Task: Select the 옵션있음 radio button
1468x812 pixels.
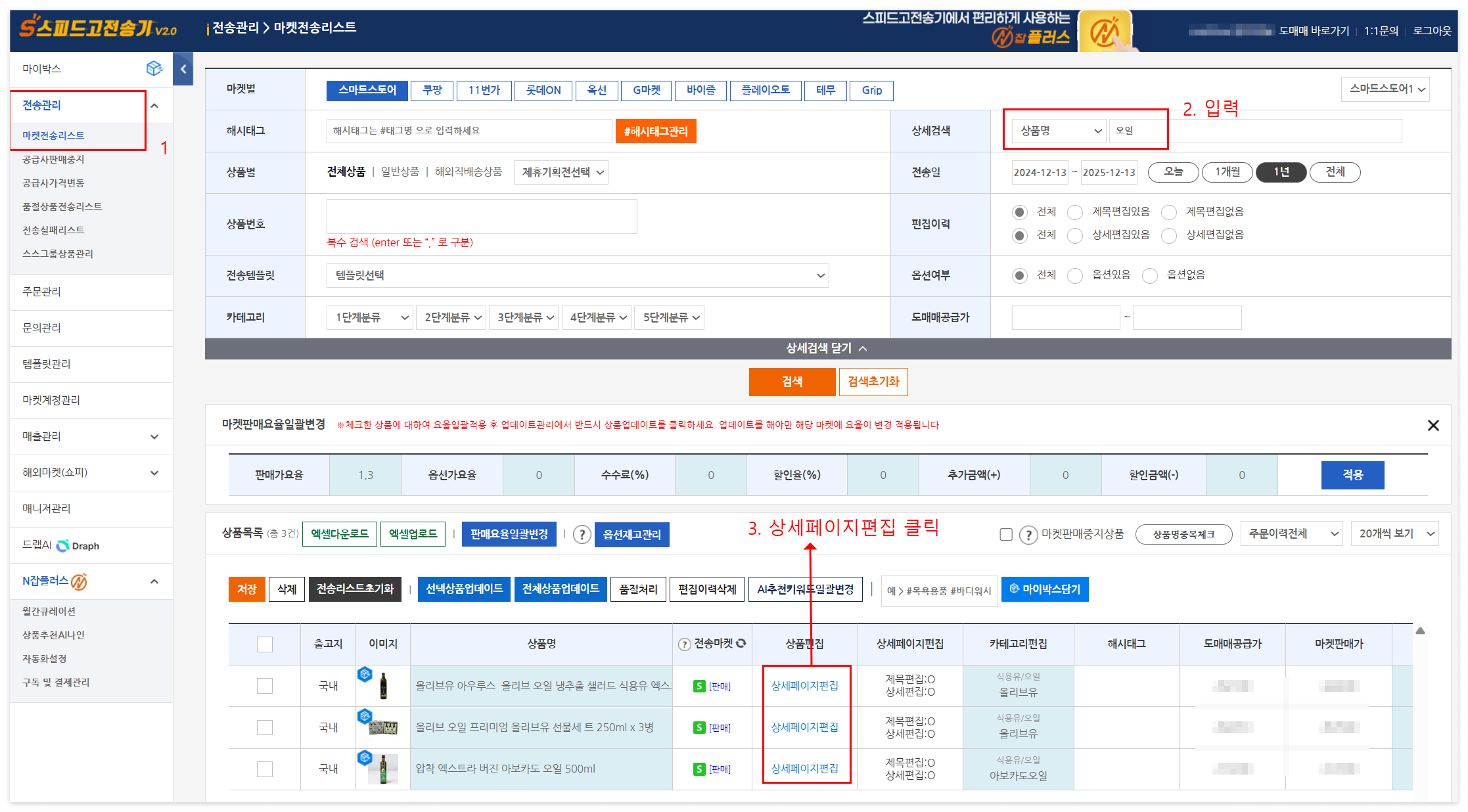Action: click(1075, 275)
